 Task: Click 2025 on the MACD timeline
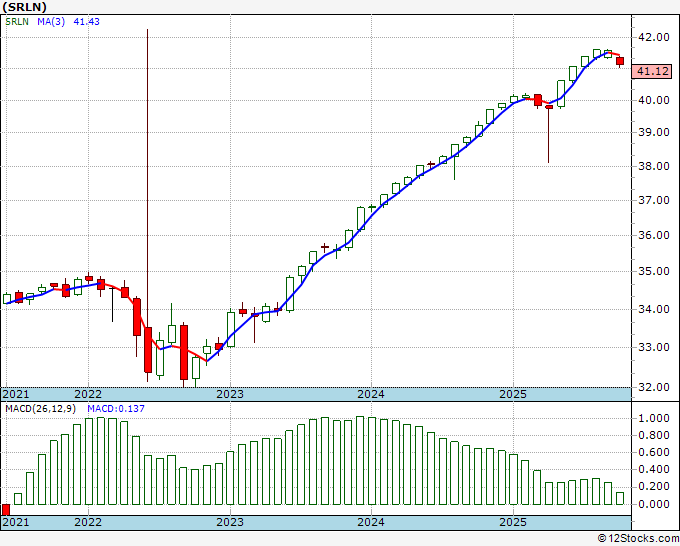[513, 522]
